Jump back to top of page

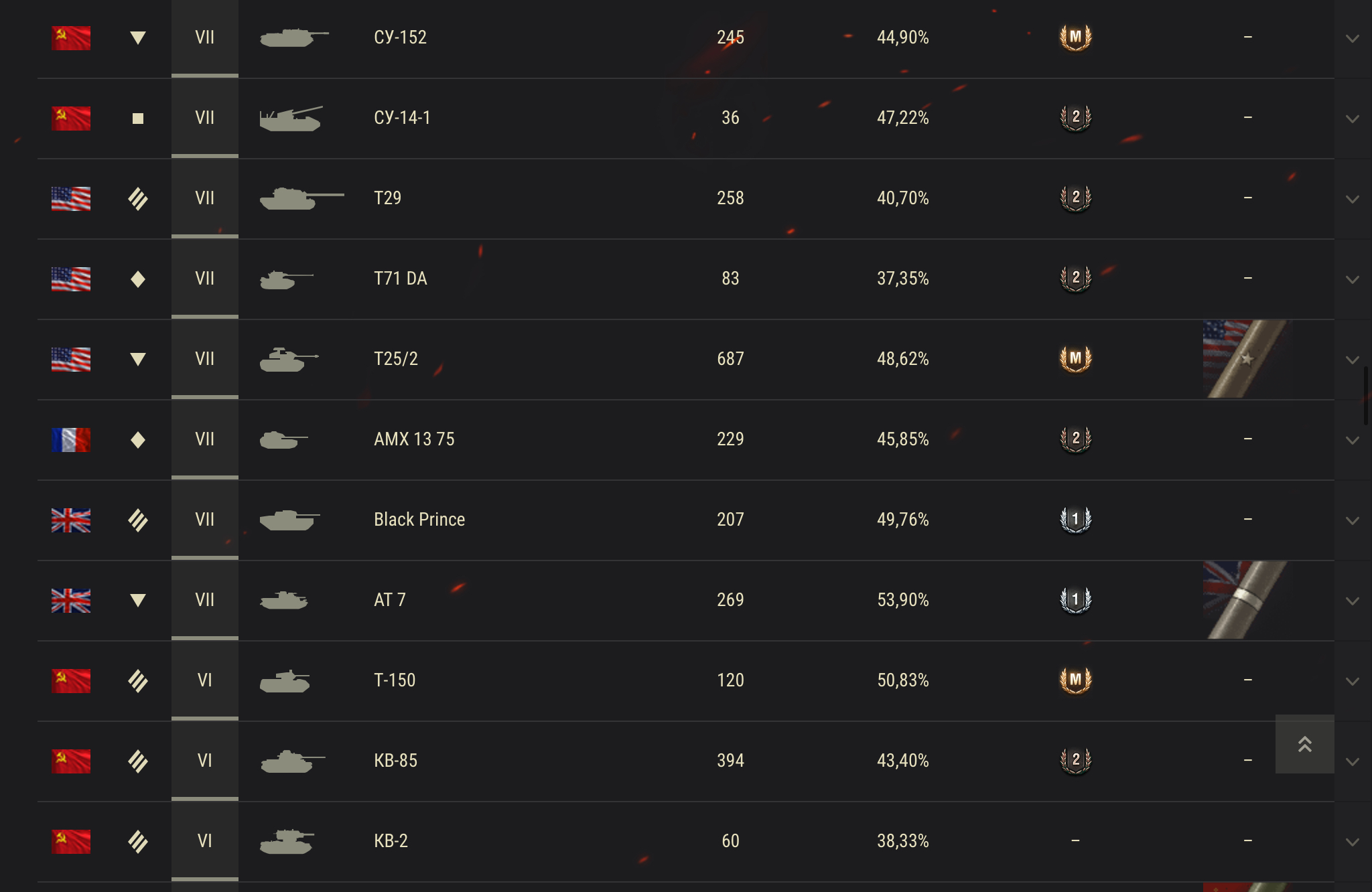click(1304, 744)
